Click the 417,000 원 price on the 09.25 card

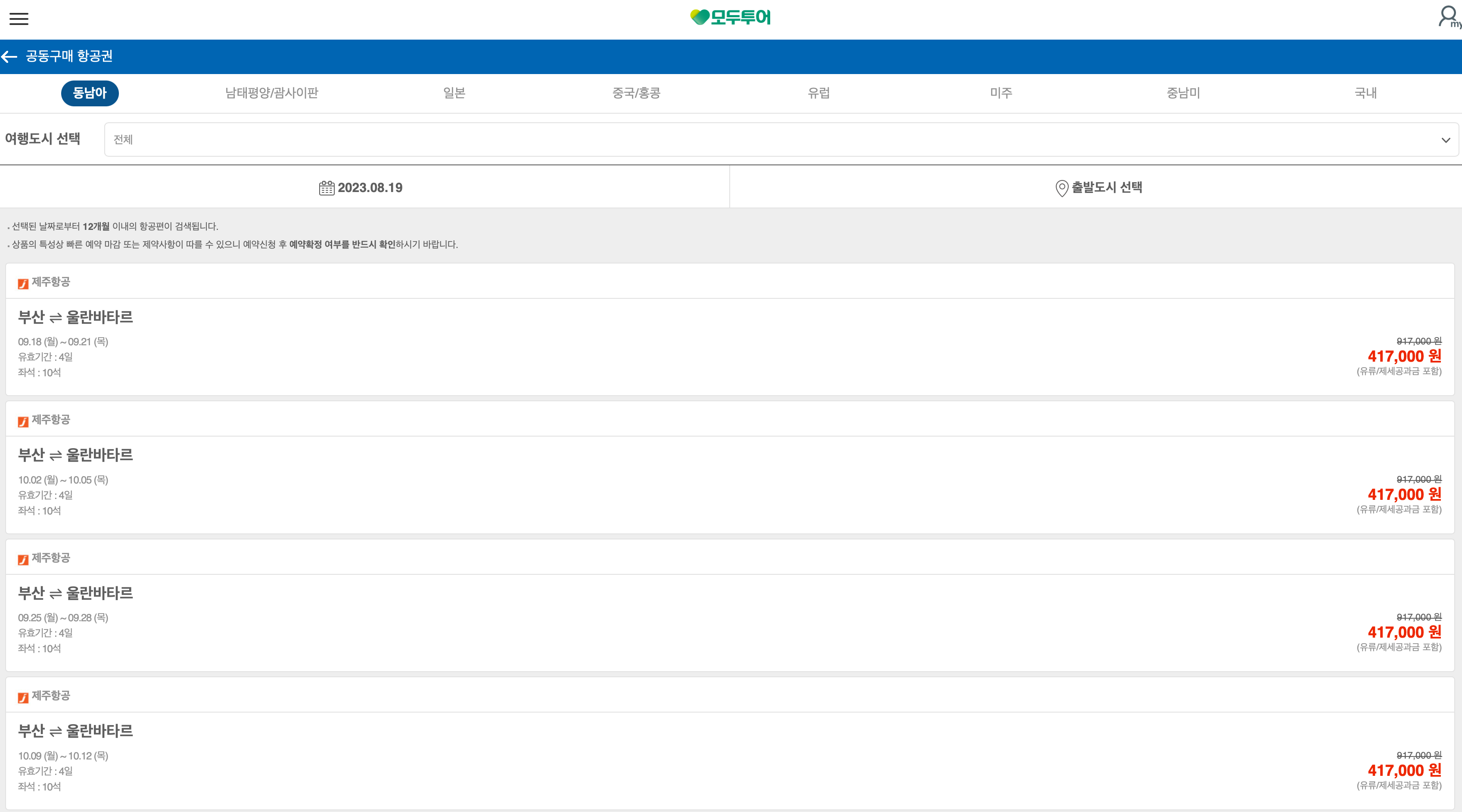coord(1404,632)
